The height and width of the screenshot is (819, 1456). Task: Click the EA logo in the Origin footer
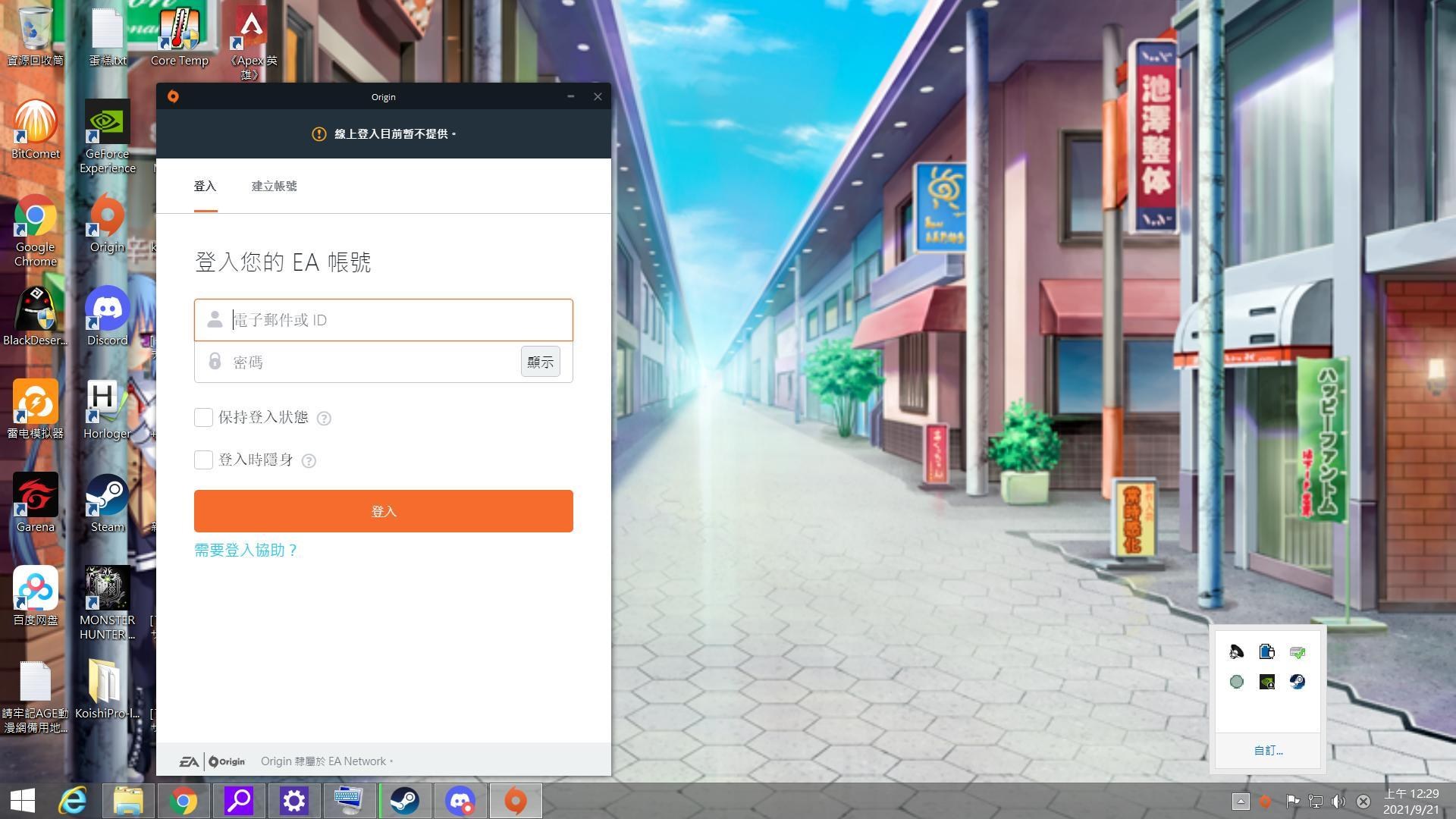point(189,761)
